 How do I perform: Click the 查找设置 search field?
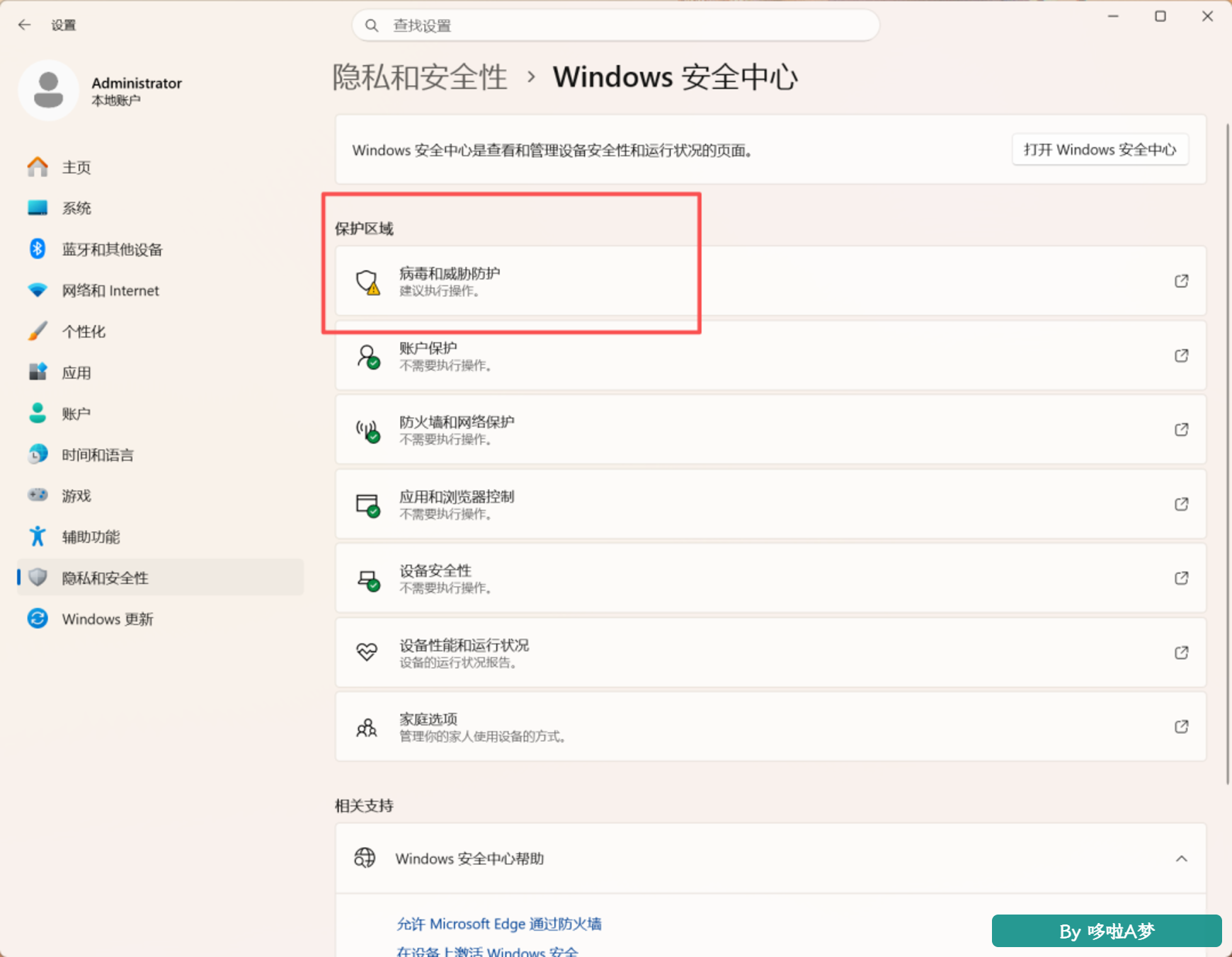pyautogui.click(x=615, y=25)
